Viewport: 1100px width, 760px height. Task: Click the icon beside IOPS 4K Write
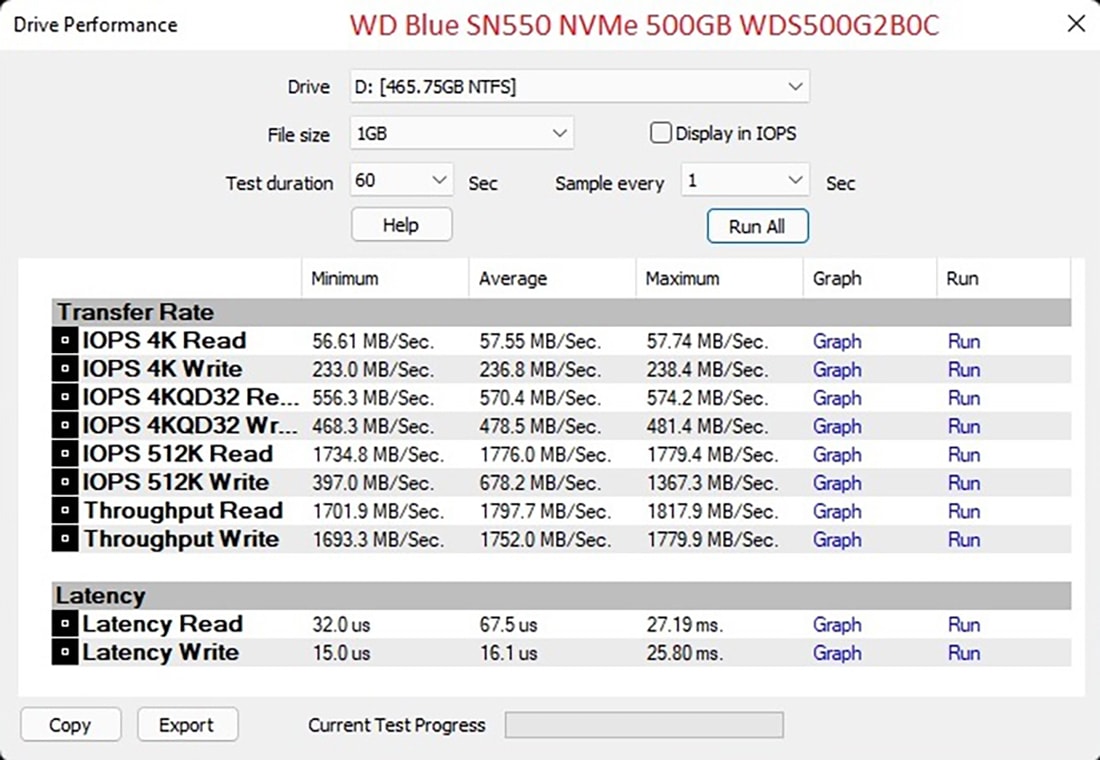(64, 369)
